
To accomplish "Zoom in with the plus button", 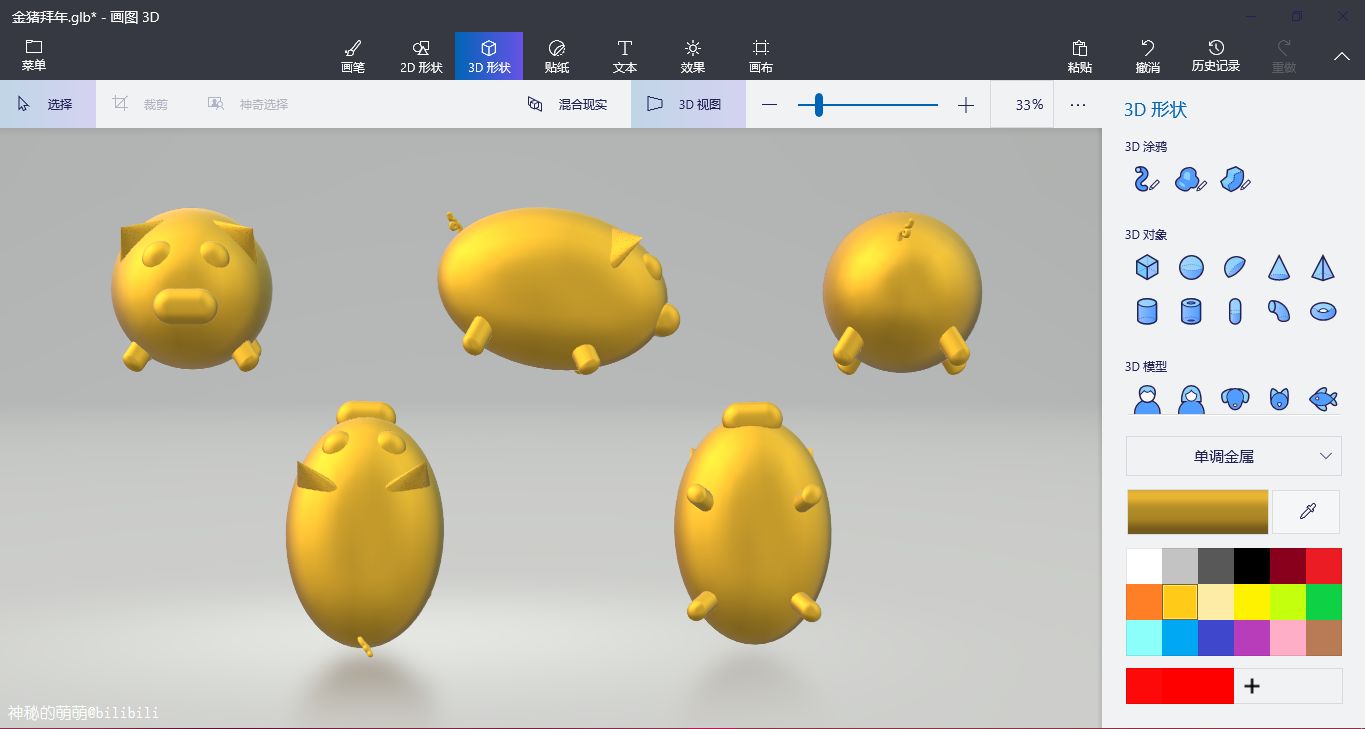I will tap(966, 105).
